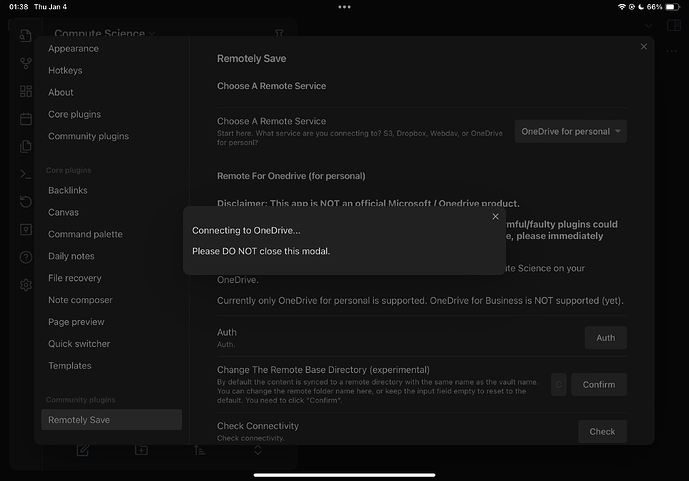Tap the battery indicator in status bar
Image resolution: width=689 pixels, height=481 pixels.
(673, 7)
